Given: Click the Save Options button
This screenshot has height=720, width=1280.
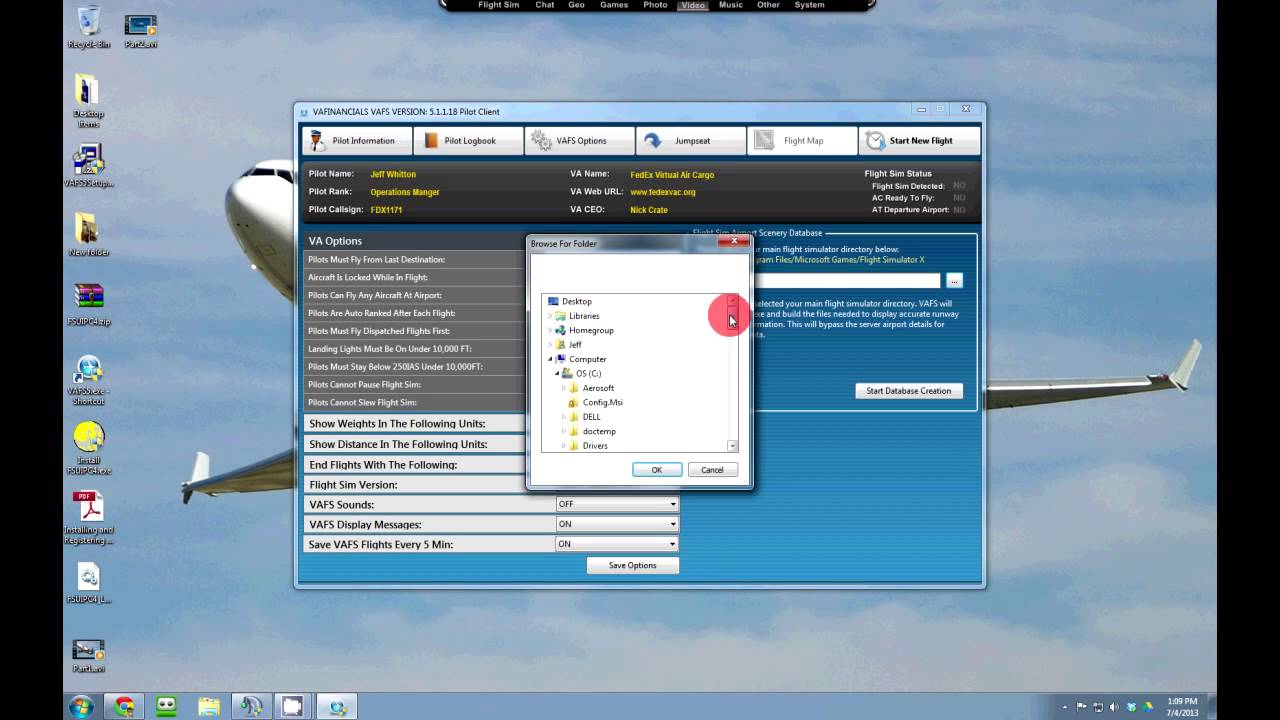Looking at the screenshot, I should [x=633, y=565].
